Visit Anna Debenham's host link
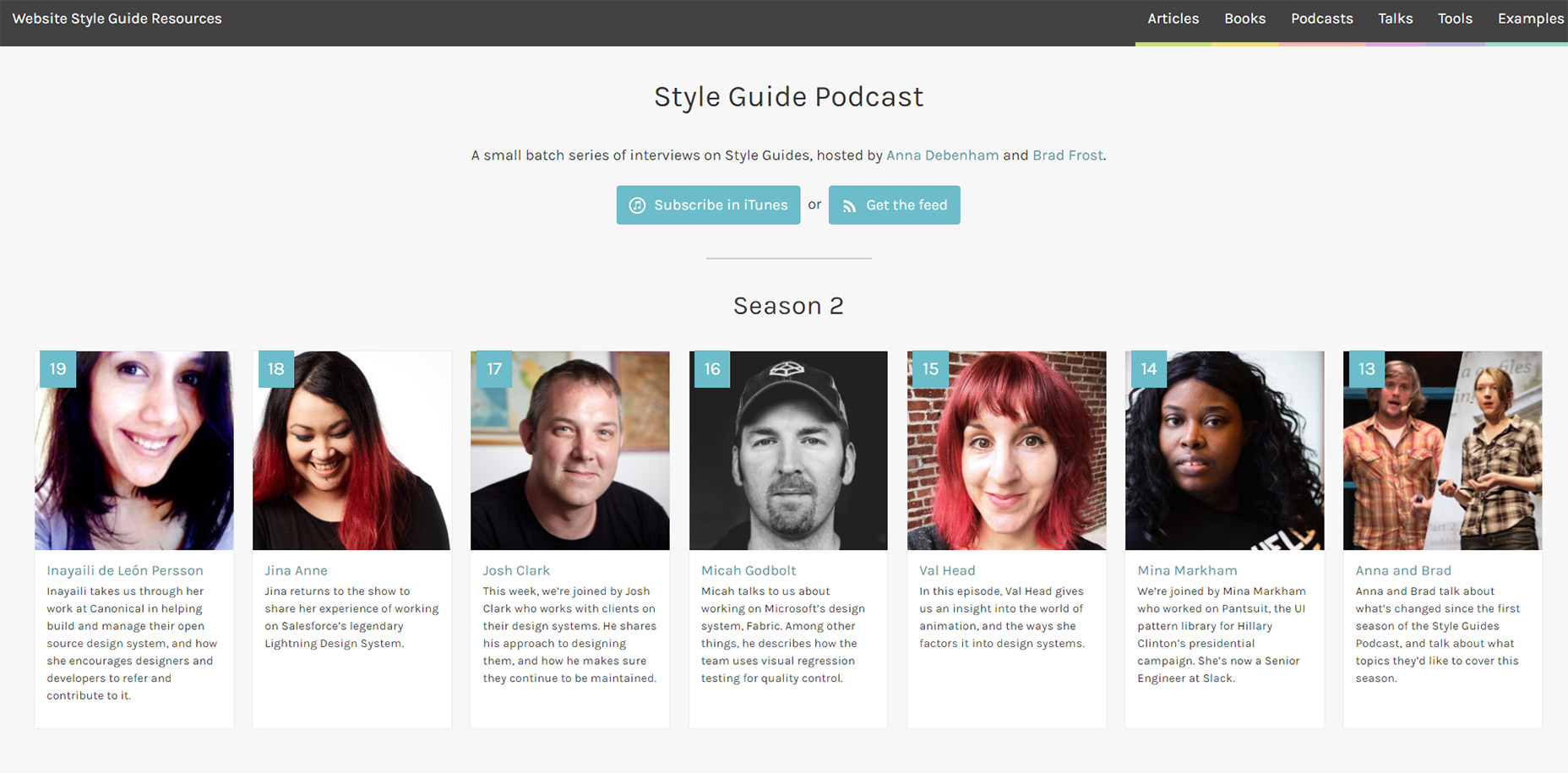The width and height of the screenshot is (1568, 773). [942, 155]
